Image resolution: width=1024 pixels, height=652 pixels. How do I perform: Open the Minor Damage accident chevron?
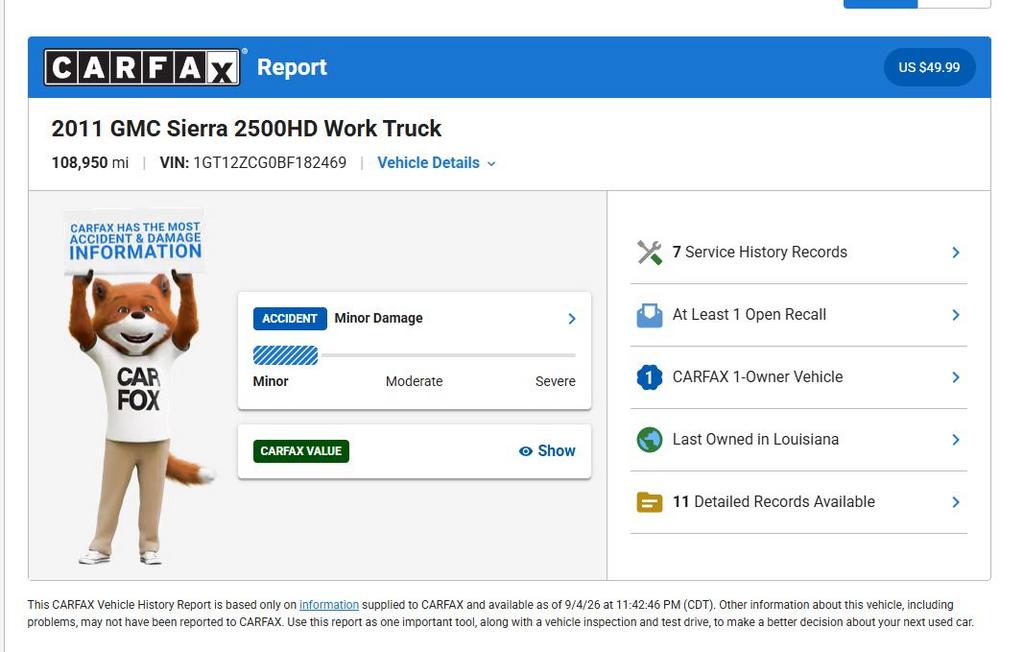[571, 318]
